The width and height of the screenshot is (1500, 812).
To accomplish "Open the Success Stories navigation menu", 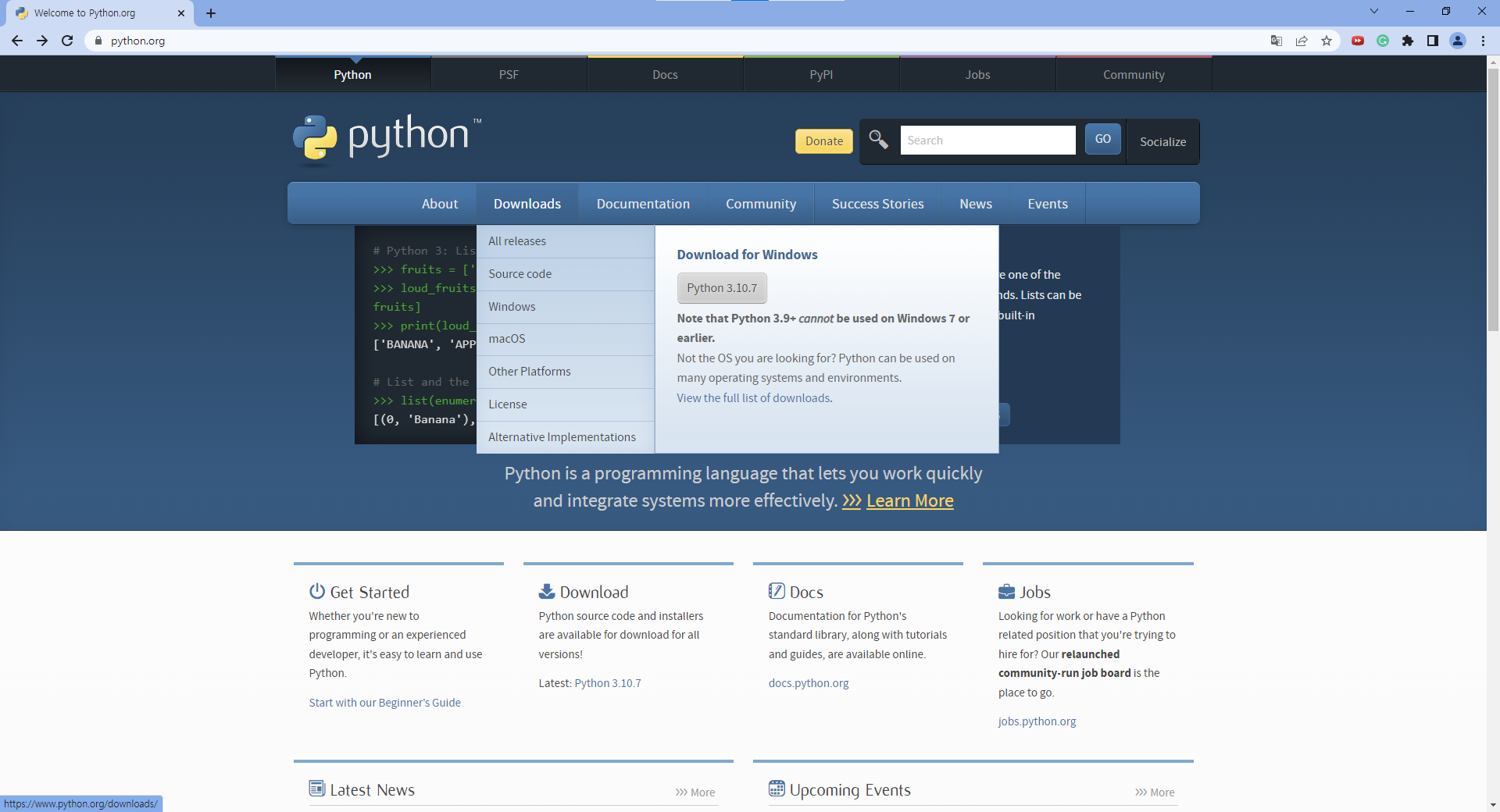I will tap(878, 204).
